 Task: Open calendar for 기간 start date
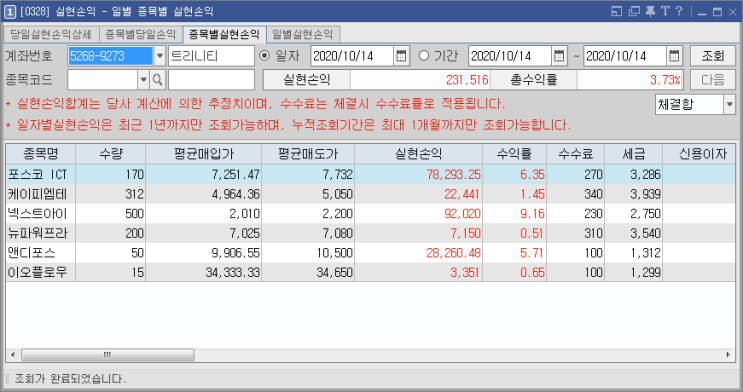click(559, 56)
